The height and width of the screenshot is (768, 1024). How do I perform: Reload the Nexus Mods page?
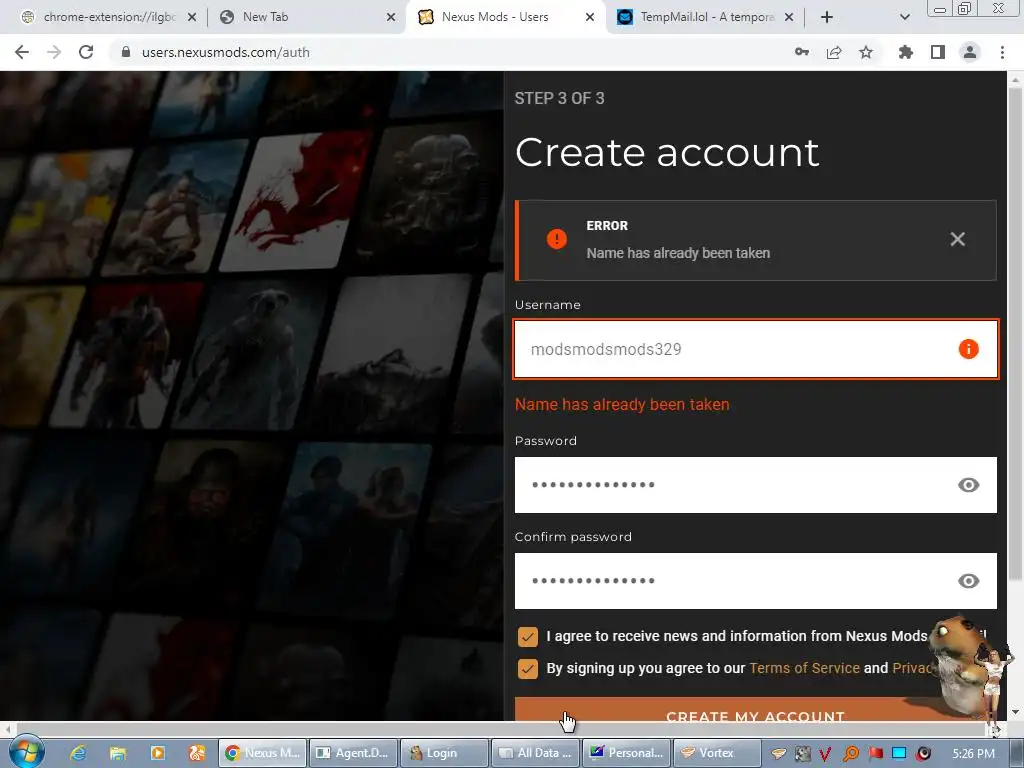coord(86,52)
